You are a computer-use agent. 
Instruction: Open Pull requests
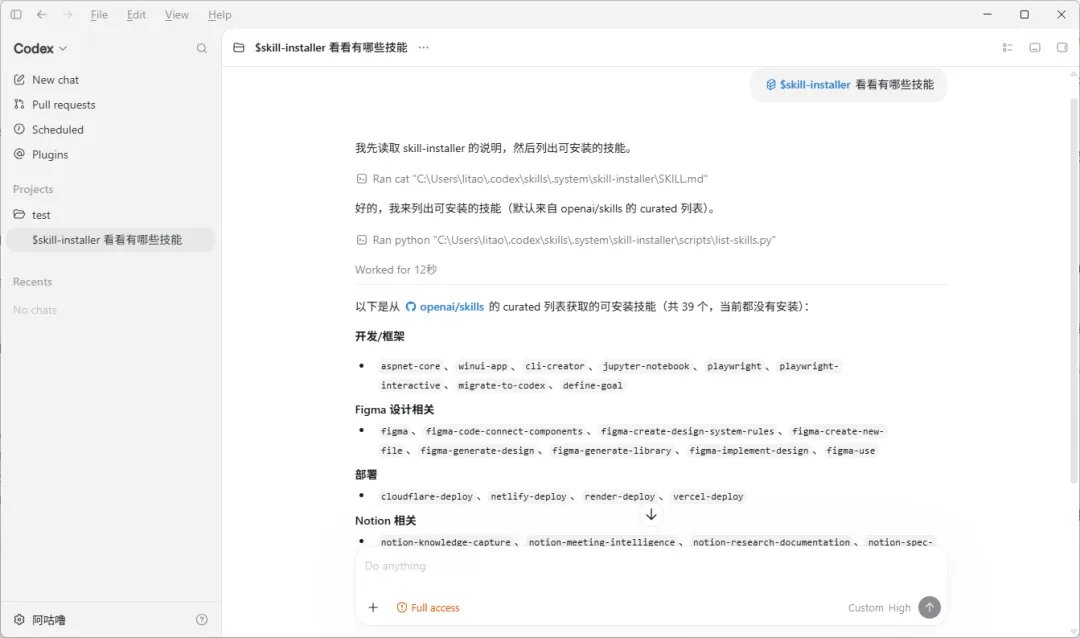pos(63,105)
